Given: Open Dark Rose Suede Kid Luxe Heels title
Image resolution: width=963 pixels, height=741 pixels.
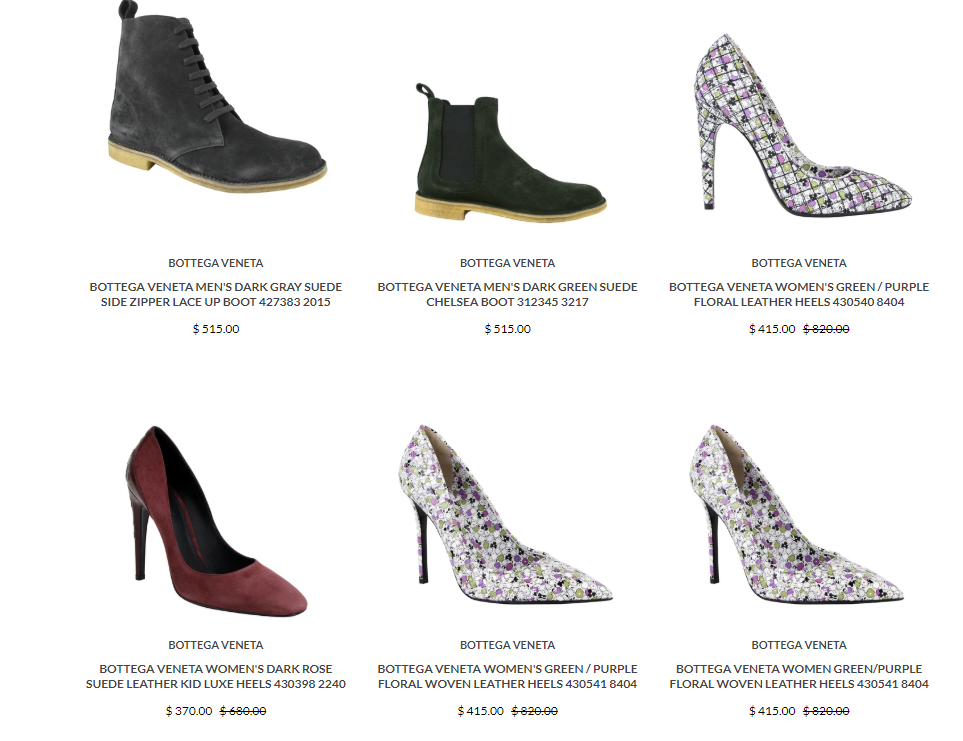Looking at the screenshot, I should (216, 676).
